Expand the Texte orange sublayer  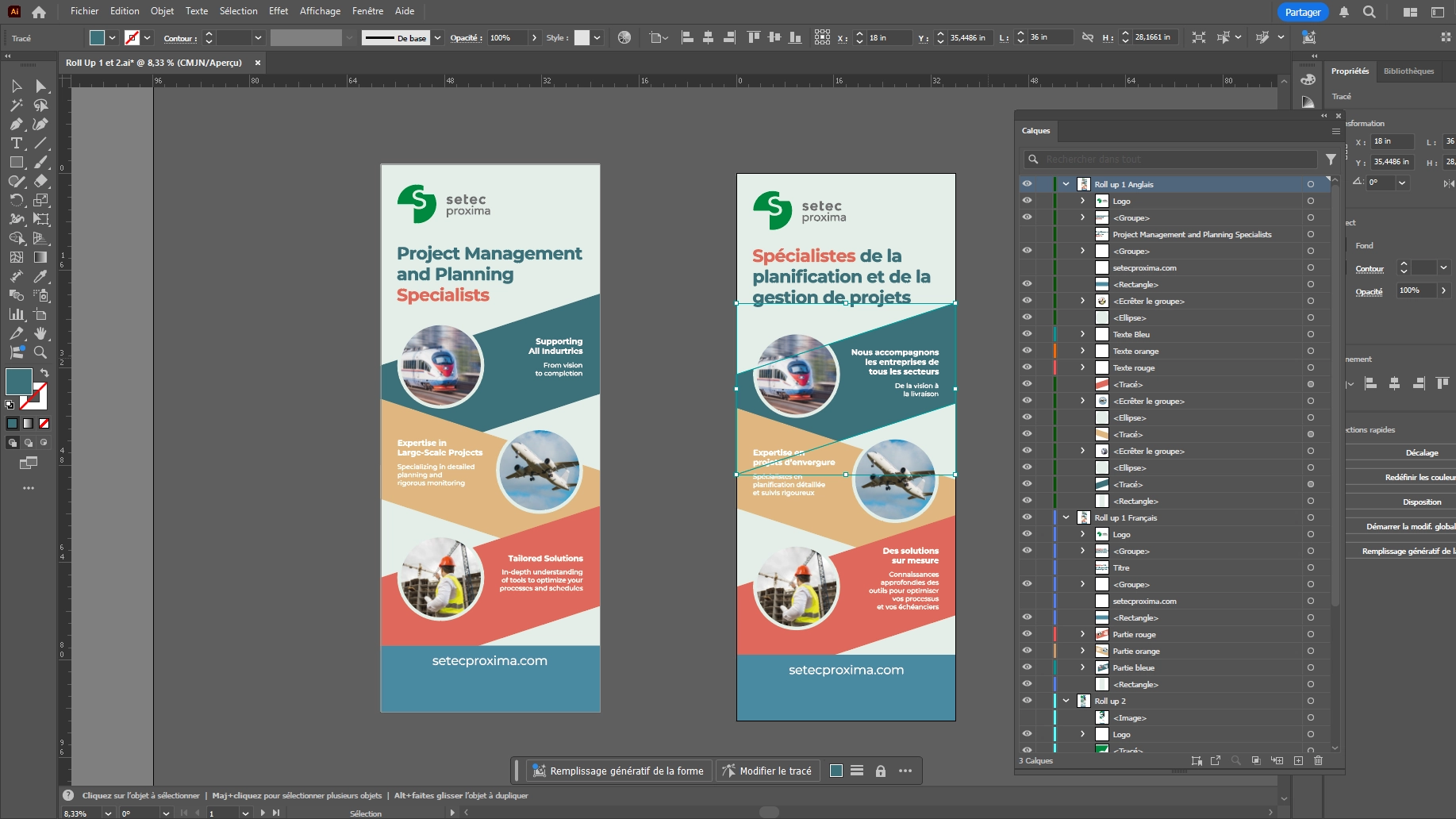tap(1082, 351)
